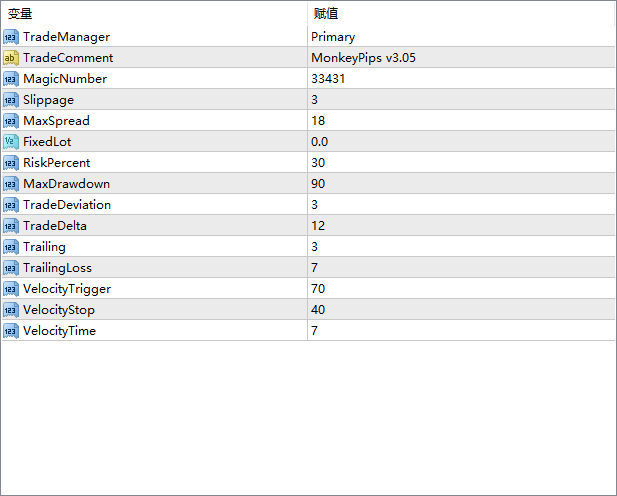Select the RiskPercent value 30
Image resolution: width=617 pixels, height=496 pixels.
318,163
